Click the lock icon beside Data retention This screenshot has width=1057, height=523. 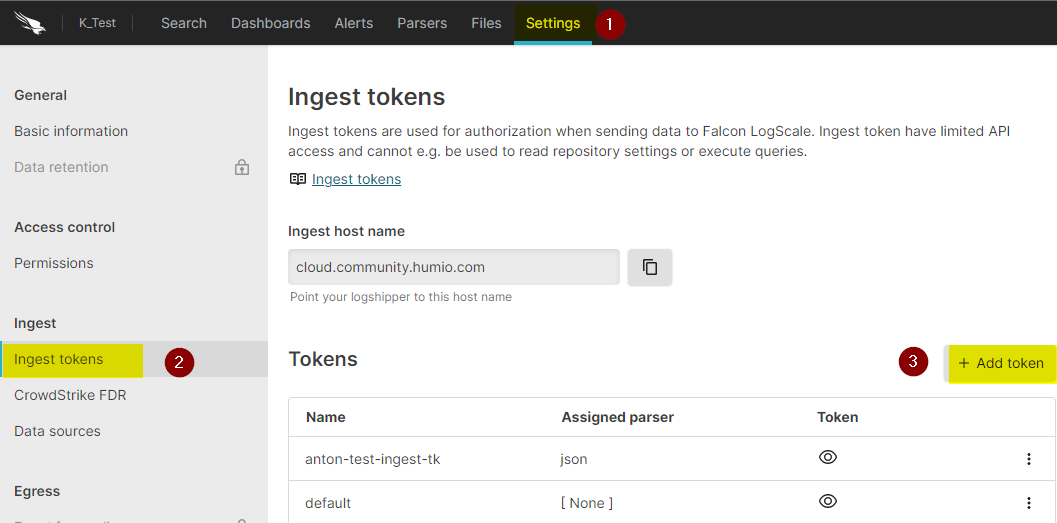241,167
